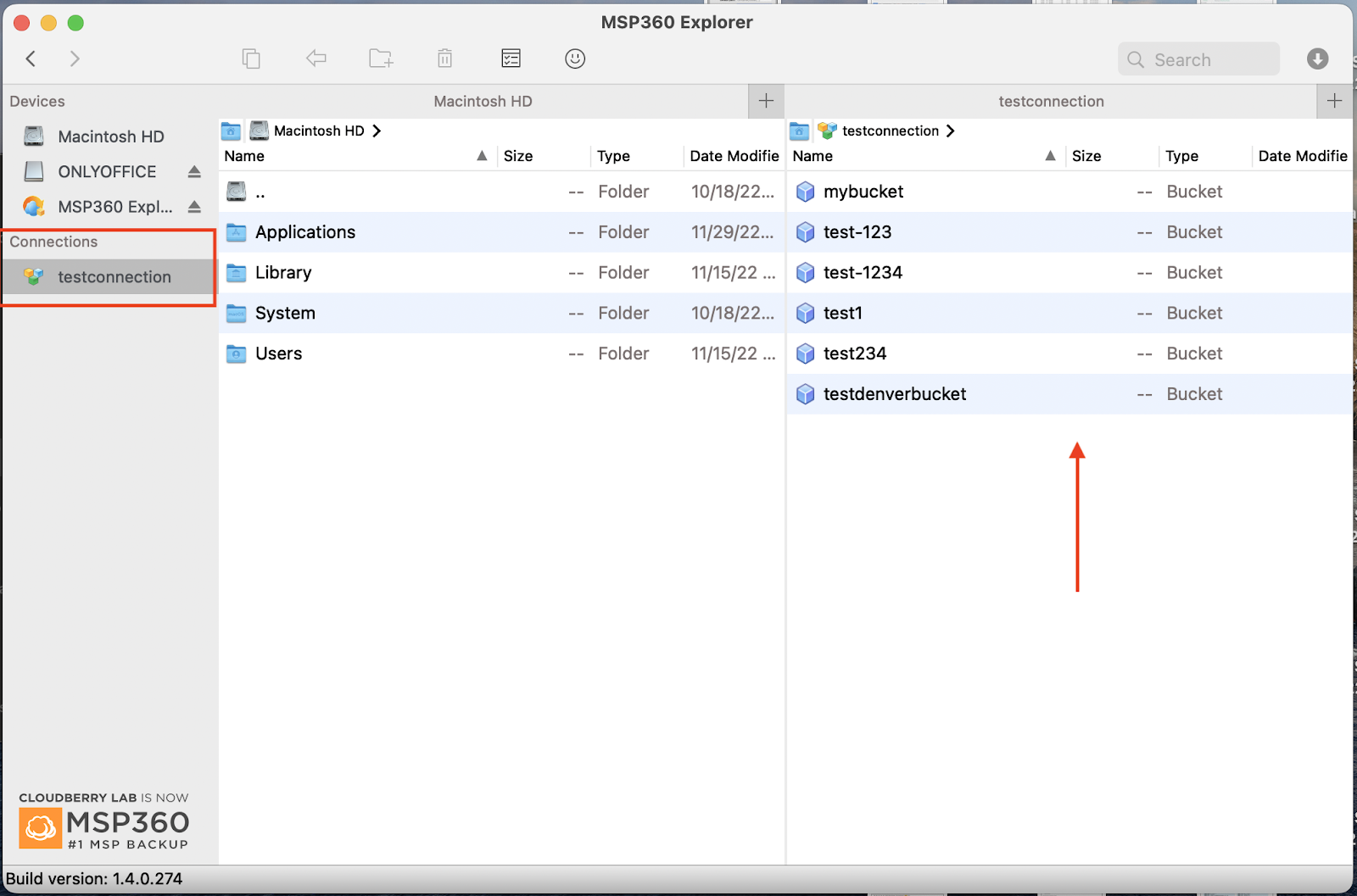Expand chevron after Macintosh HD breadcrumb

(377, 131)
